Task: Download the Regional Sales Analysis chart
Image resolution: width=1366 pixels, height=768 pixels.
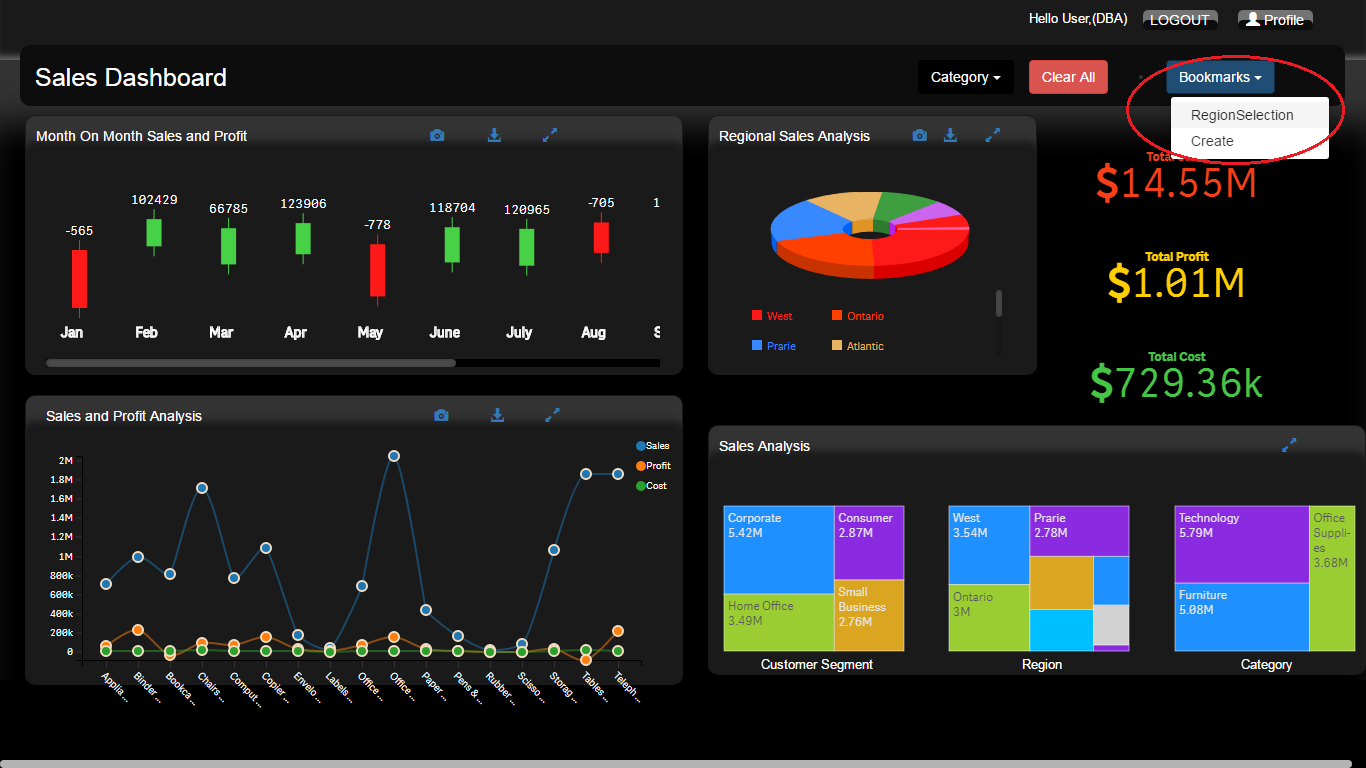Action: coord(951,135)
